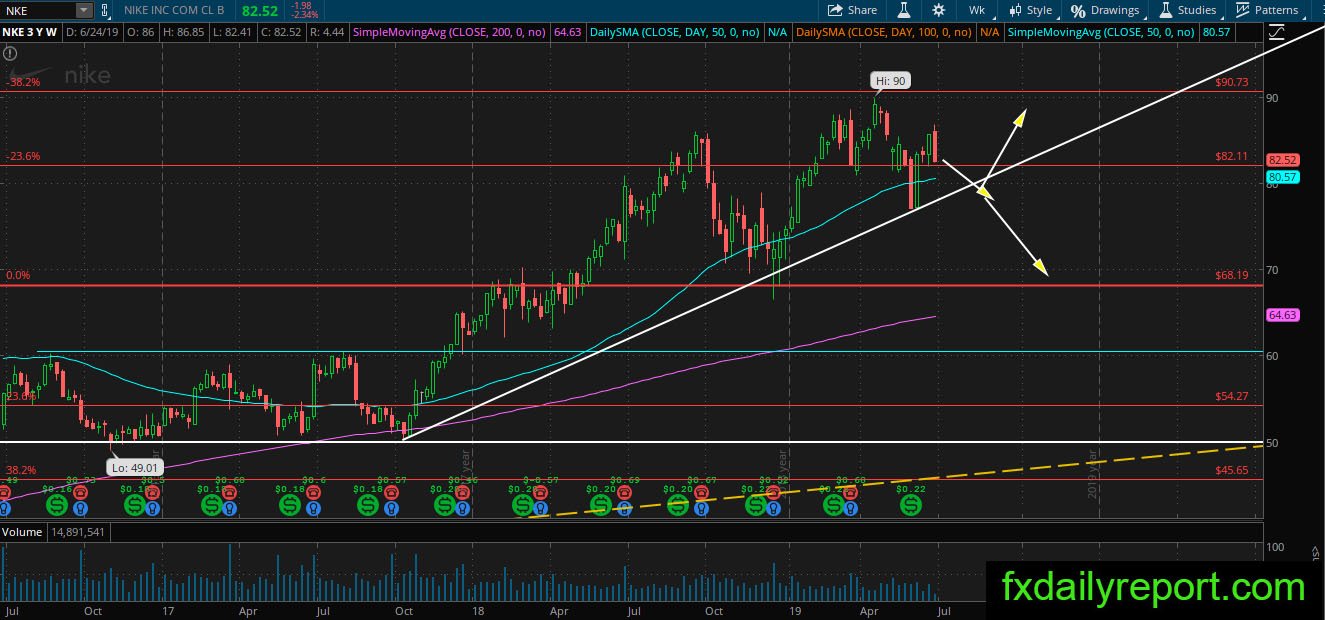Click the SimpleMovingAvg (CLOSE, 200, 0, no) label
Viewport: 1325px width, 620px height.
pos(449,32)
